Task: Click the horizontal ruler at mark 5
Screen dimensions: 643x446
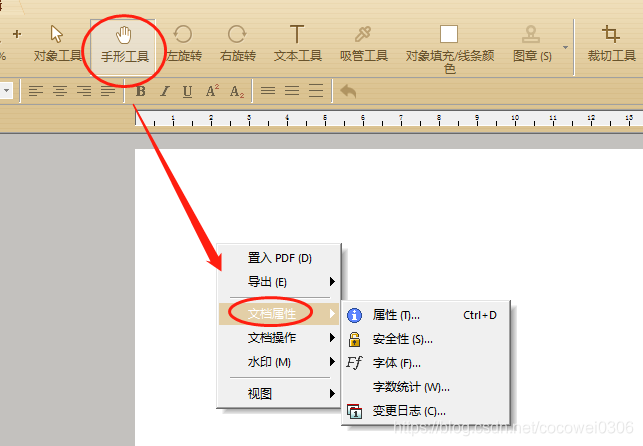Action: coord(325,119)
